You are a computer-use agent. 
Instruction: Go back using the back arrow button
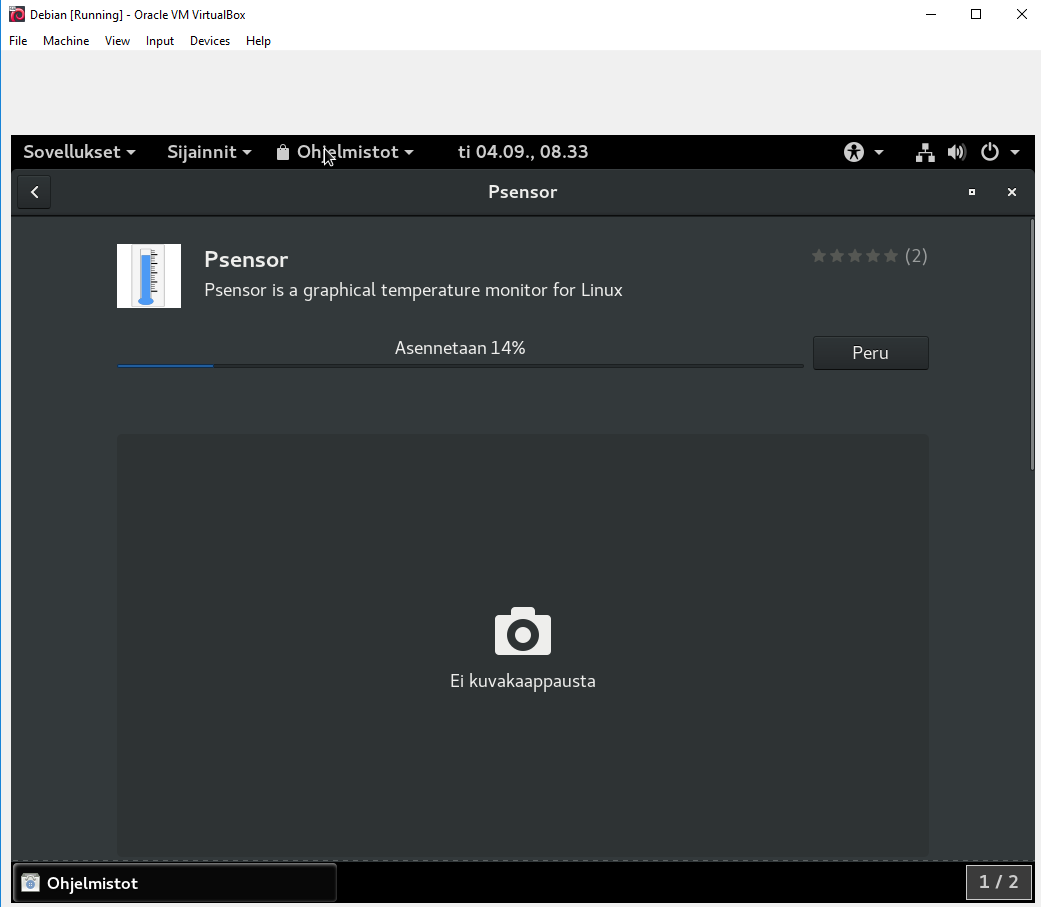(x=35, y=192)
